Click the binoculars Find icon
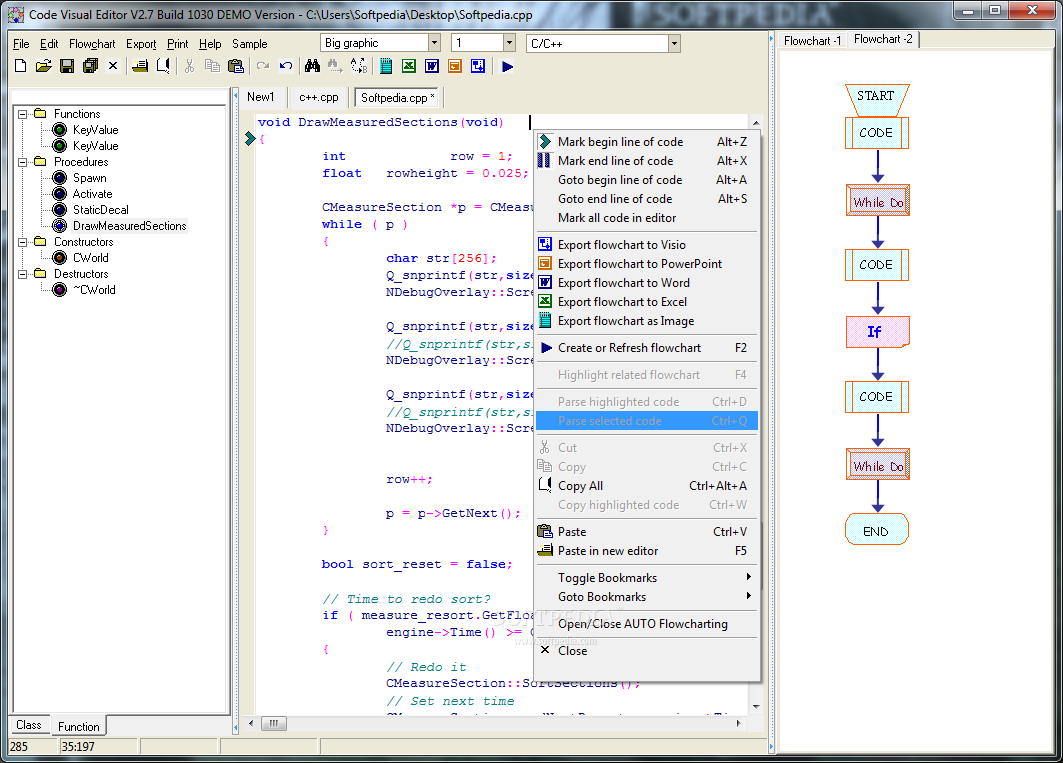The image size is (1063, 763). pyautogui.click(x=313, y=66)
